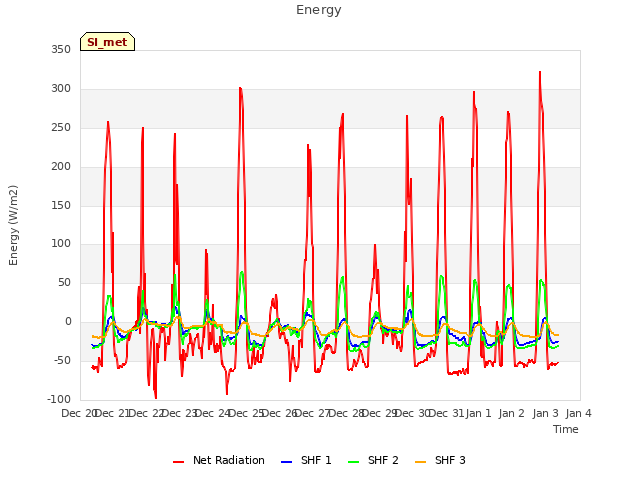Click the Jan 1 x-axis label

tap(478, 413)
